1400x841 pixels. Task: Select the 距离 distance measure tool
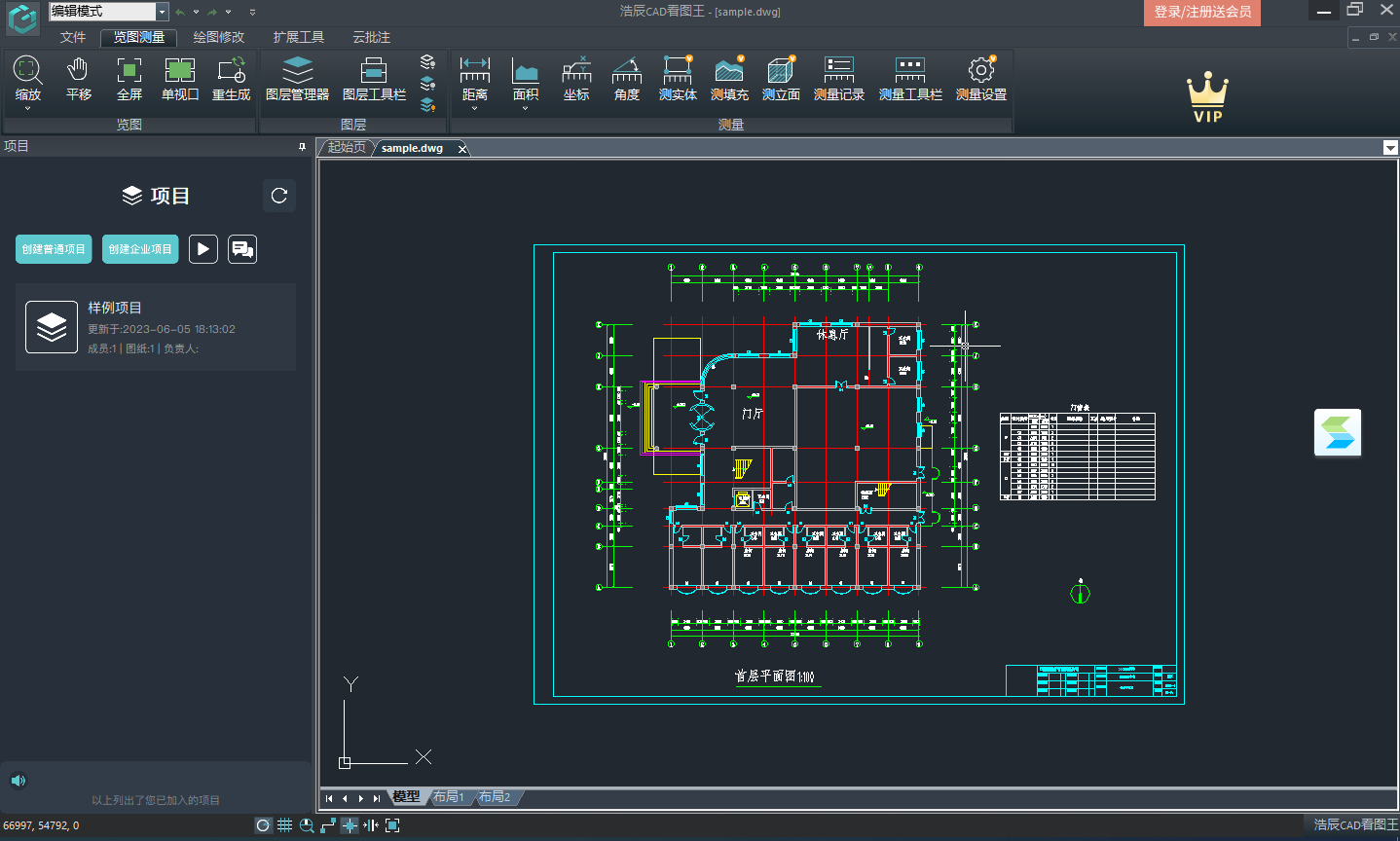pos(475,78)
